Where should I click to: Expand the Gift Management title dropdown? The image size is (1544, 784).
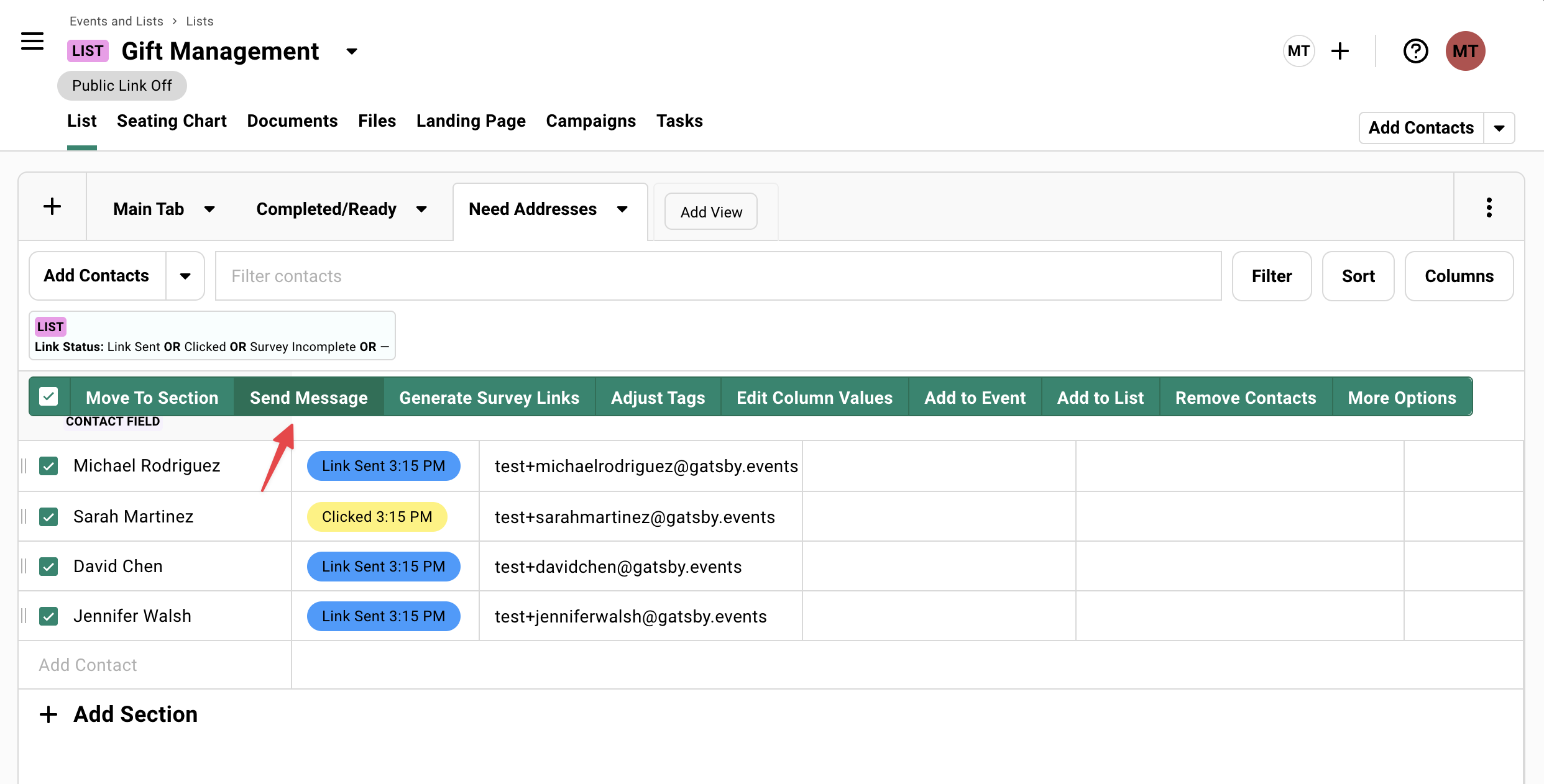[352, 52]
